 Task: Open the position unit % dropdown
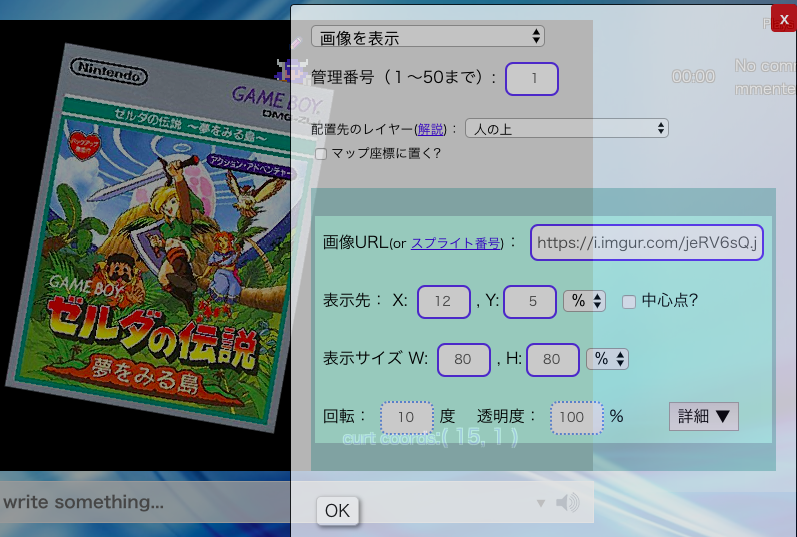584,301
